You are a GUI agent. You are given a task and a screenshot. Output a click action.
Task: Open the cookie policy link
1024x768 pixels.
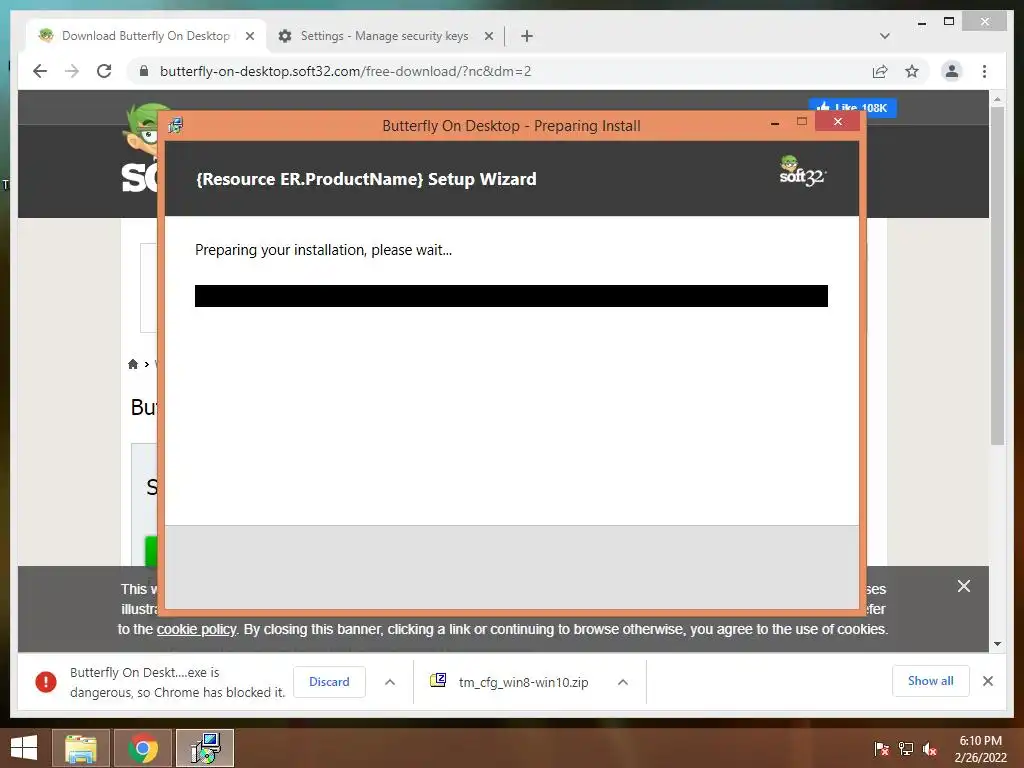pyautogui.click(x=196, y=629)
